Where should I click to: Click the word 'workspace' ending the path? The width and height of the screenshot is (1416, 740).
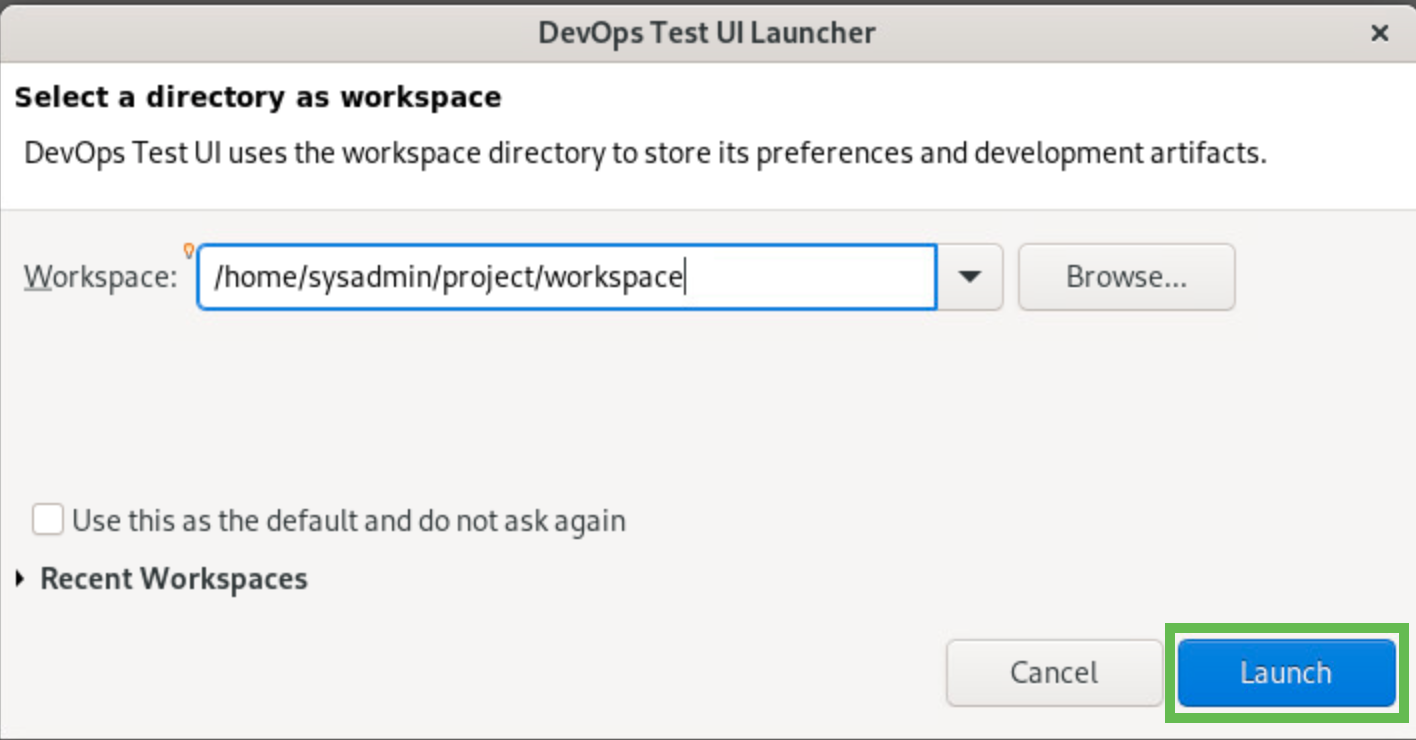(613, 277)
